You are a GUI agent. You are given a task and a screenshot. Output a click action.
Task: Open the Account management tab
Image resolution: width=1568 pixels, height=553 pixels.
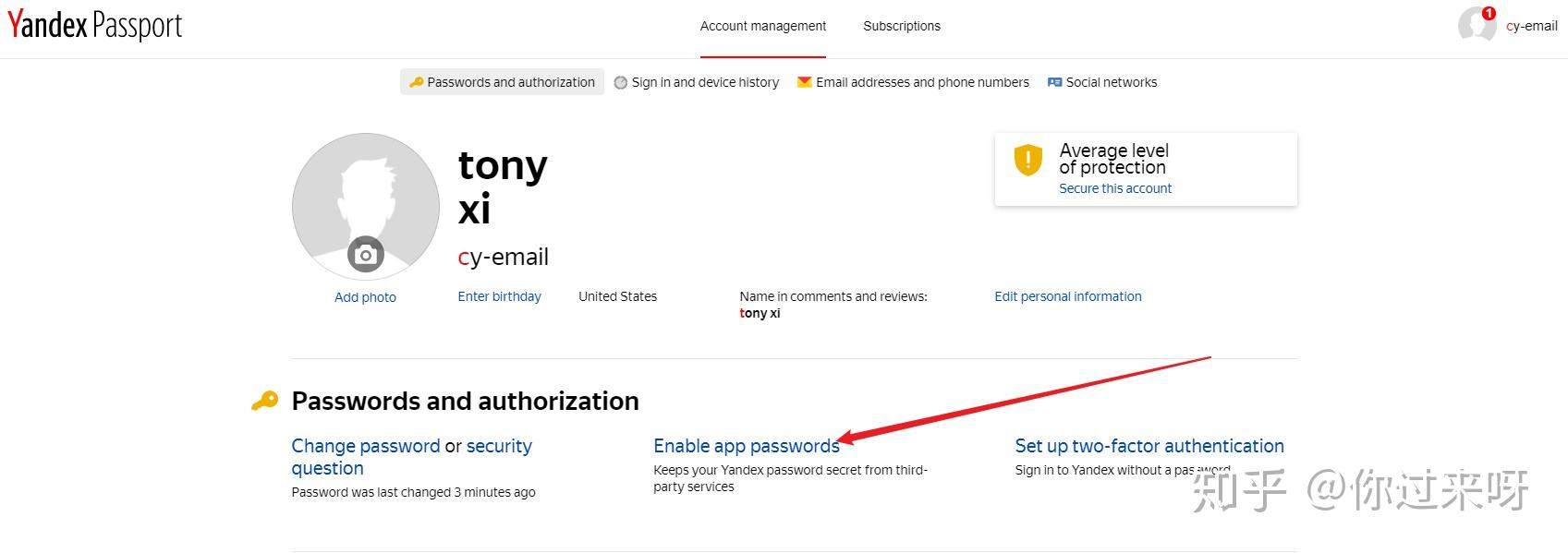point(763,26)
